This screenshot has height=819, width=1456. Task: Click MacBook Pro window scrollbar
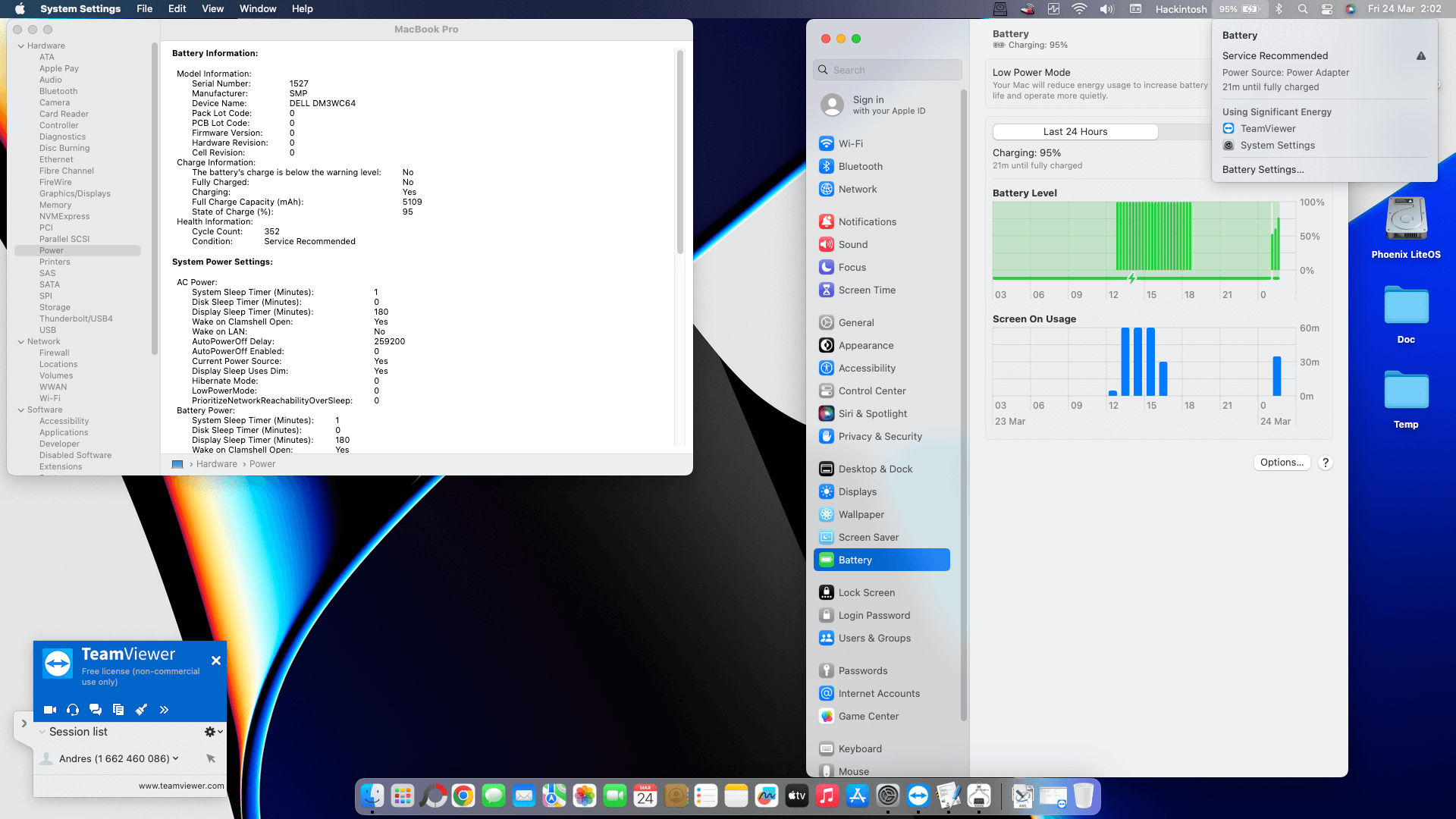(x=679, y=152)
